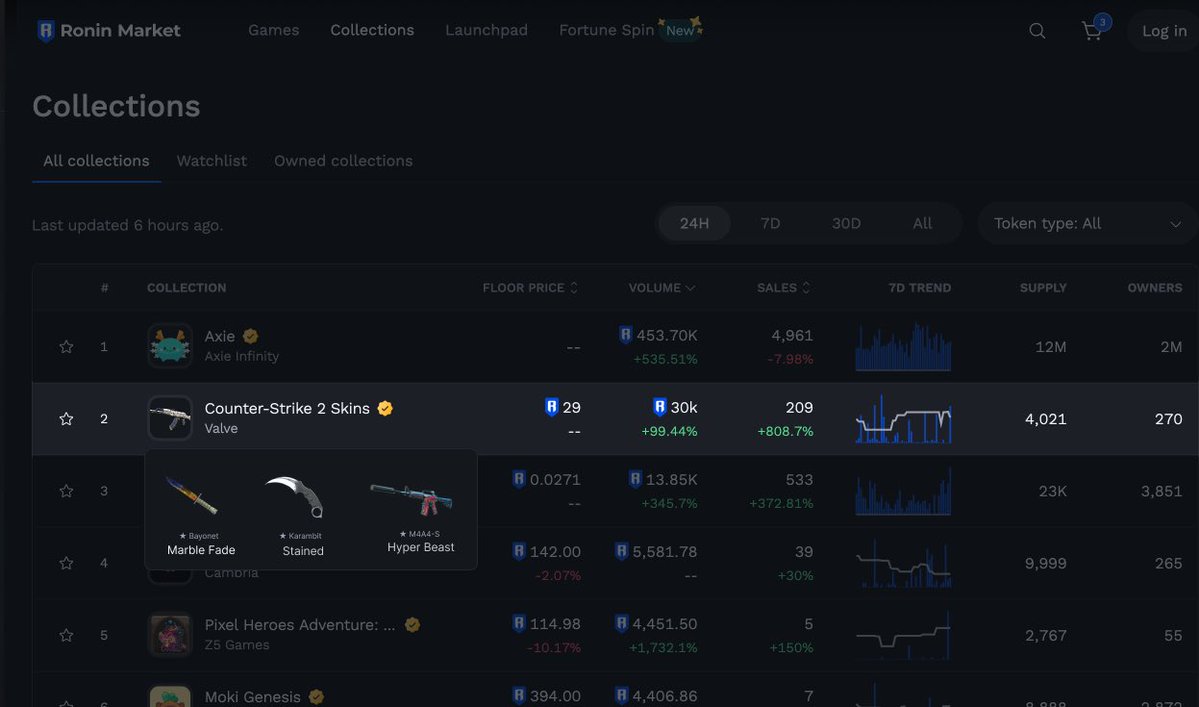Click Axie verified badge icon
This screenshot has height=707, width=1199.
coord(250,336)
